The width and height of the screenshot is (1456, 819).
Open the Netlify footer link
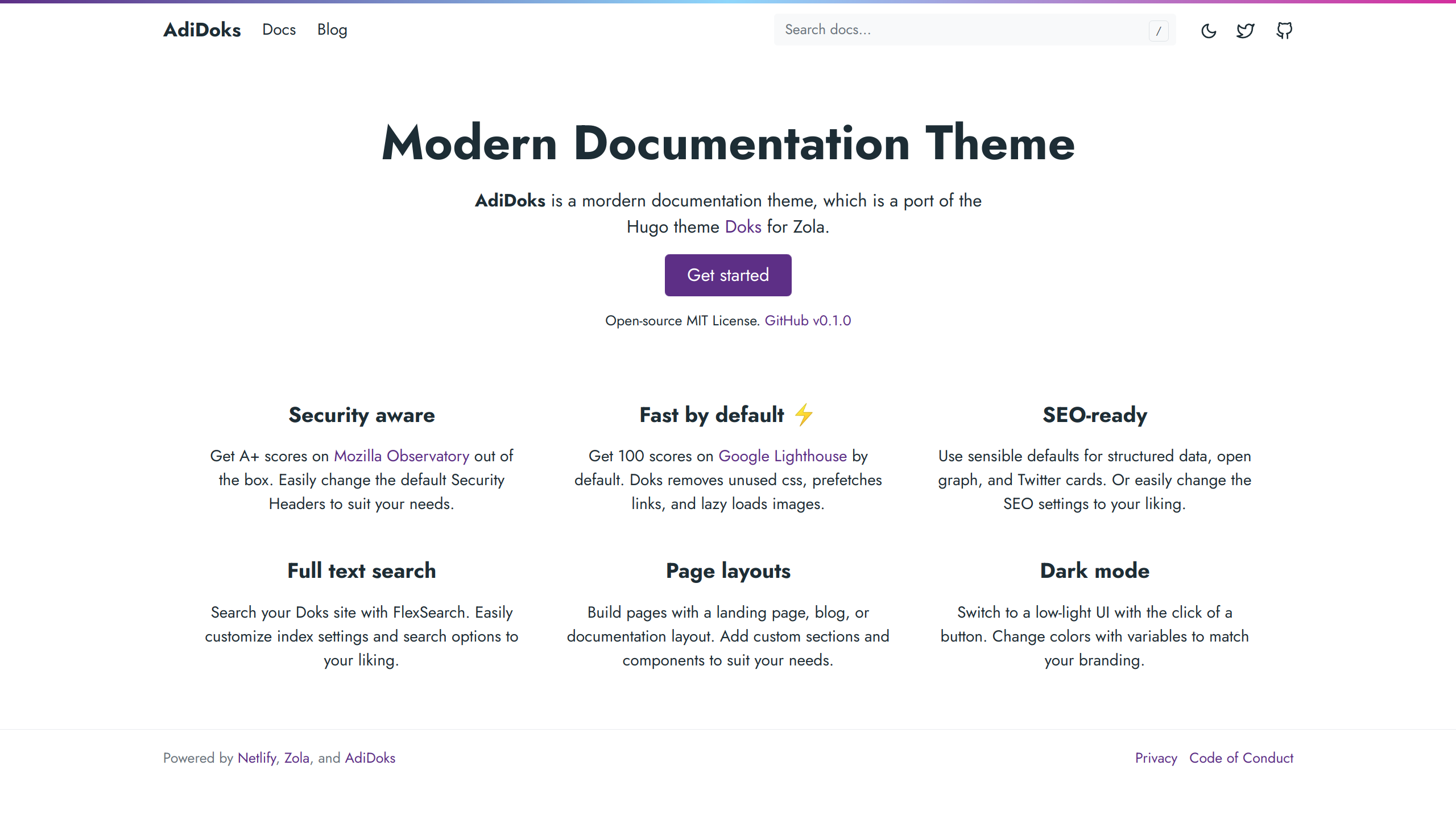(x=256, y=758)
